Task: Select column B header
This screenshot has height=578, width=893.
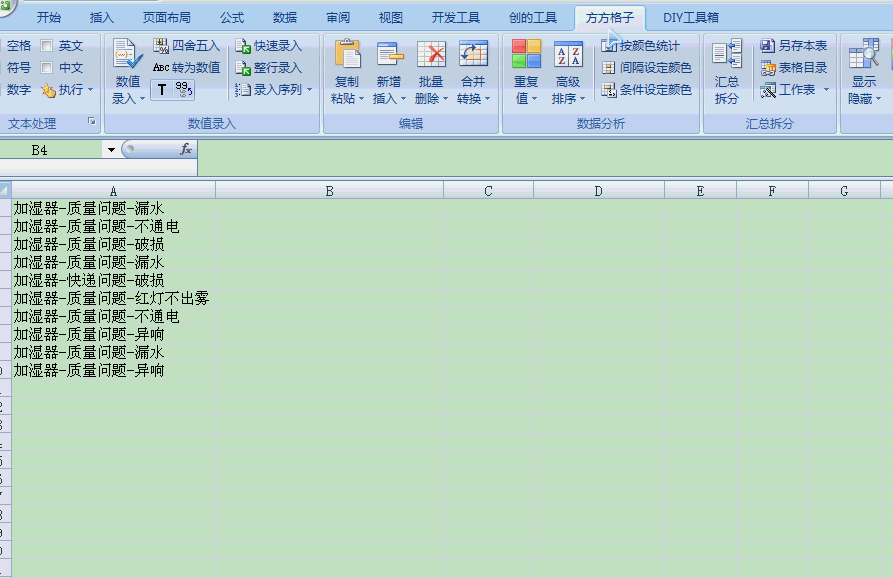Action: (329, 191)
